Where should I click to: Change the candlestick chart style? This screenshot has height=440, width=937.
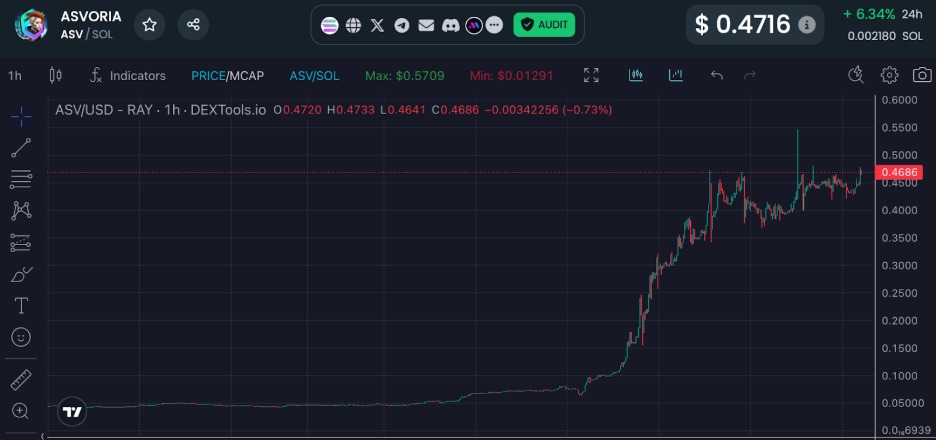pyautogui.click(x=56, y=76)
